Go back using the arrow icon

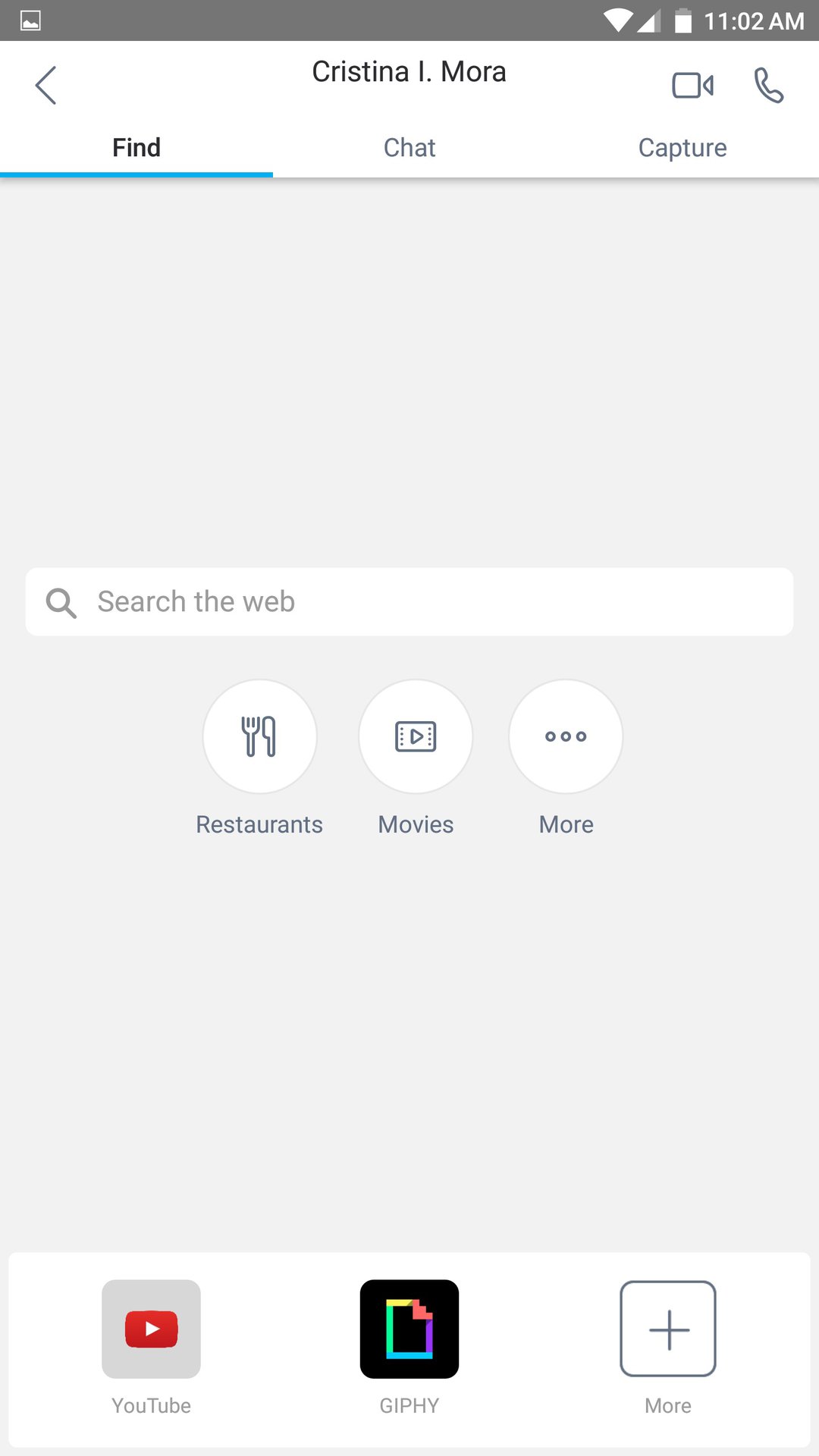point(45,85)
